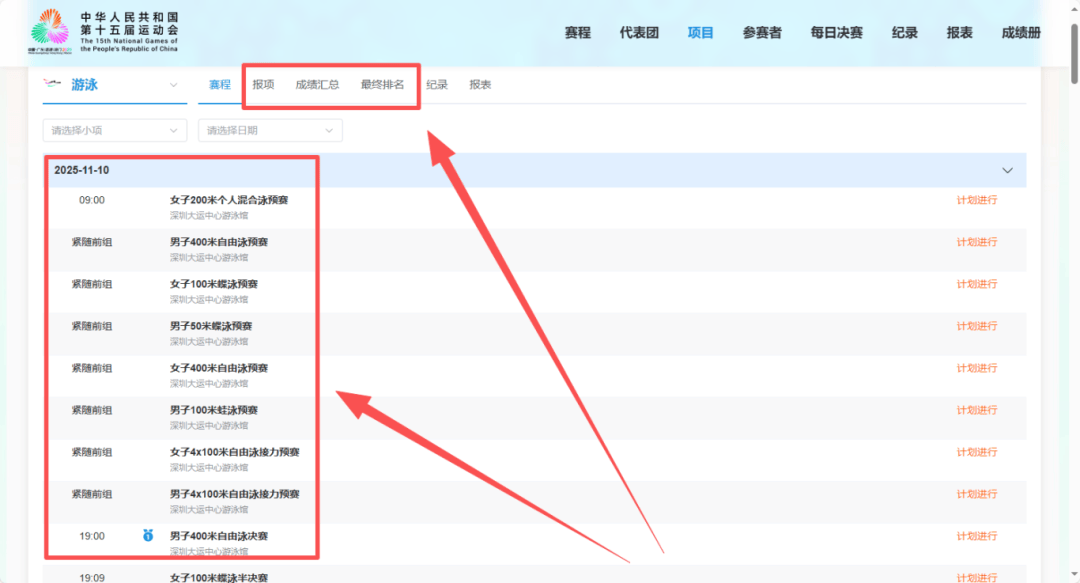The image size is (1080, 583).
Task: Open the 成绩册 navigation item
Action: pyautogui.click(x=1023, y=31)
